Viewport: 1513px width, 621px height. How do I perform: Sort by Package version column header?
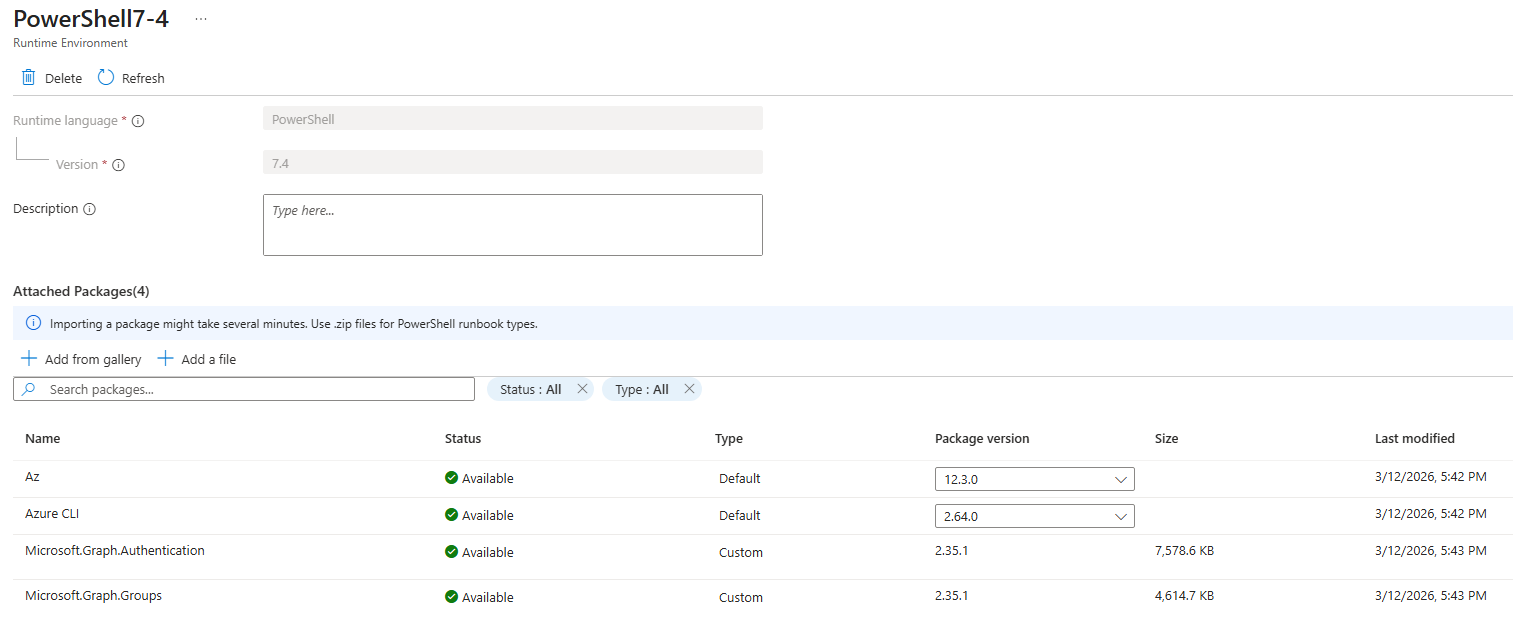click(982, 439)
